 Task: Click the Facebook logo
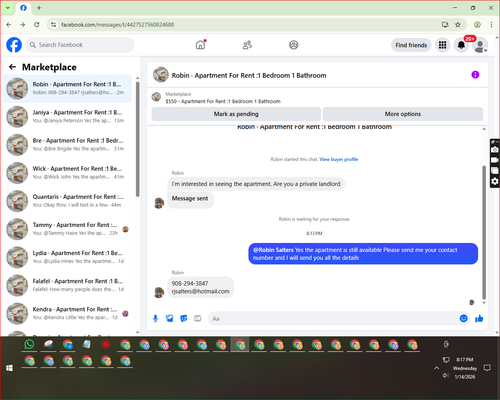coord(14,45)
